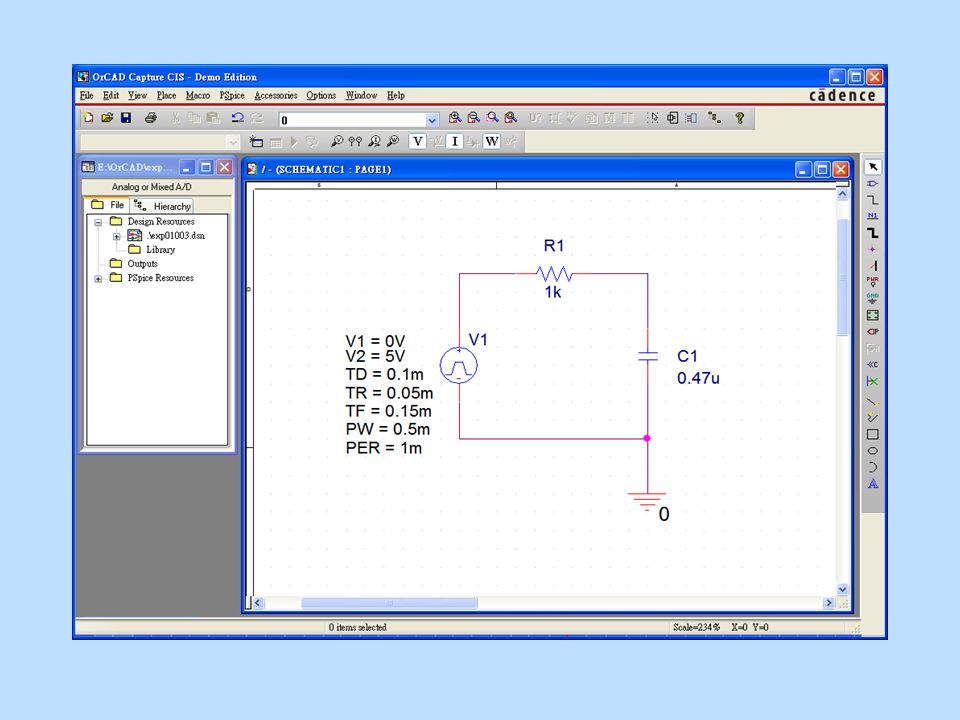The image size is (960, 720).
Task: Click the horizontal scrollbar right arrow
Action: 829,603
